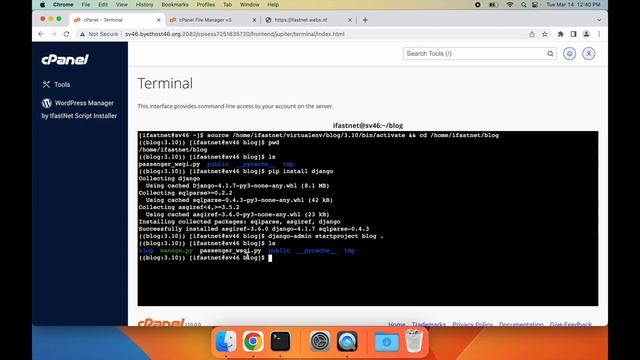Click the Terminal page heading
Viewport: 640px width, 360px height.
click(x=165, y=84)
